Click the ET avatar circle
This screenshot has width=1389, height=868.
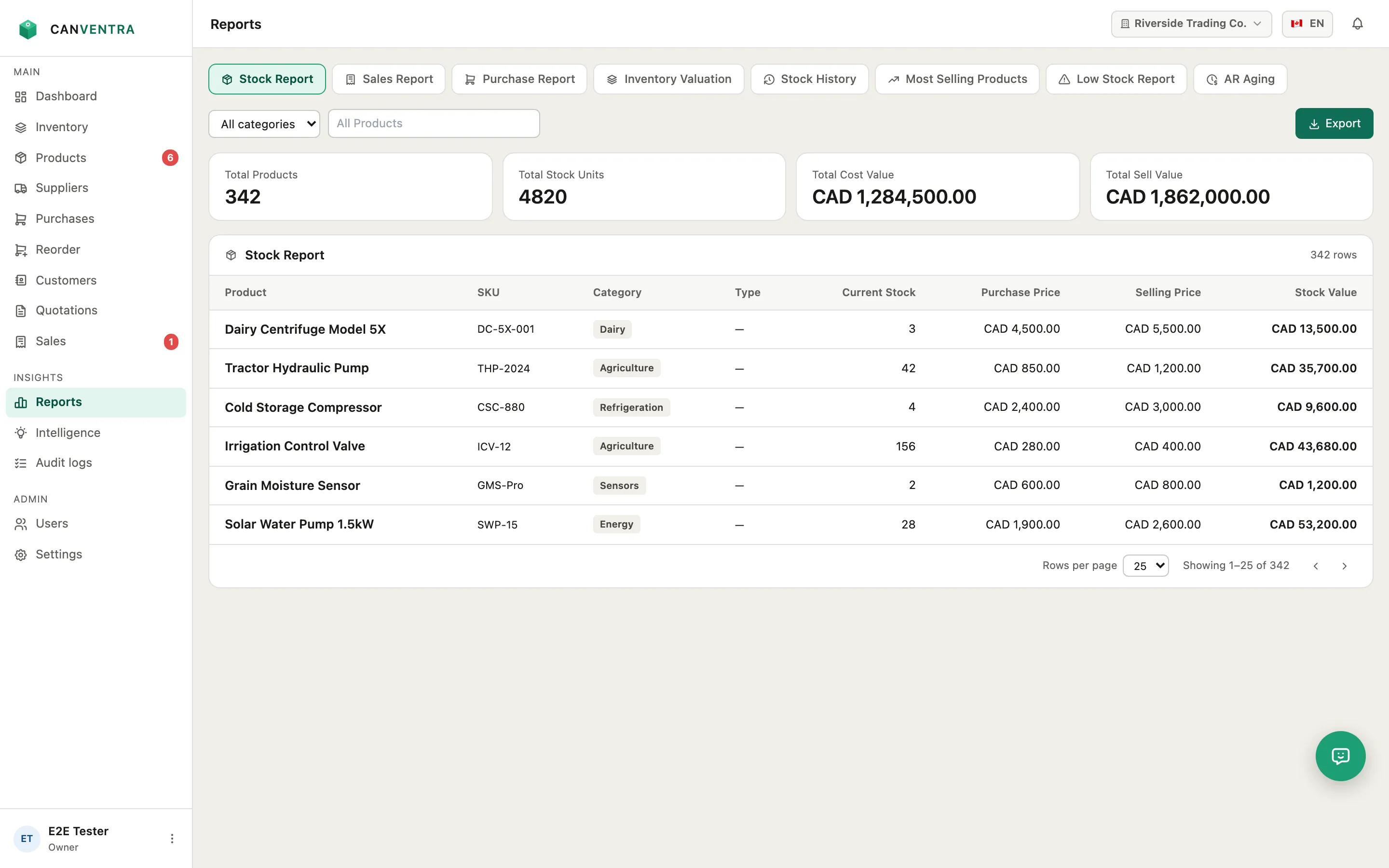(x=27, y=838)
